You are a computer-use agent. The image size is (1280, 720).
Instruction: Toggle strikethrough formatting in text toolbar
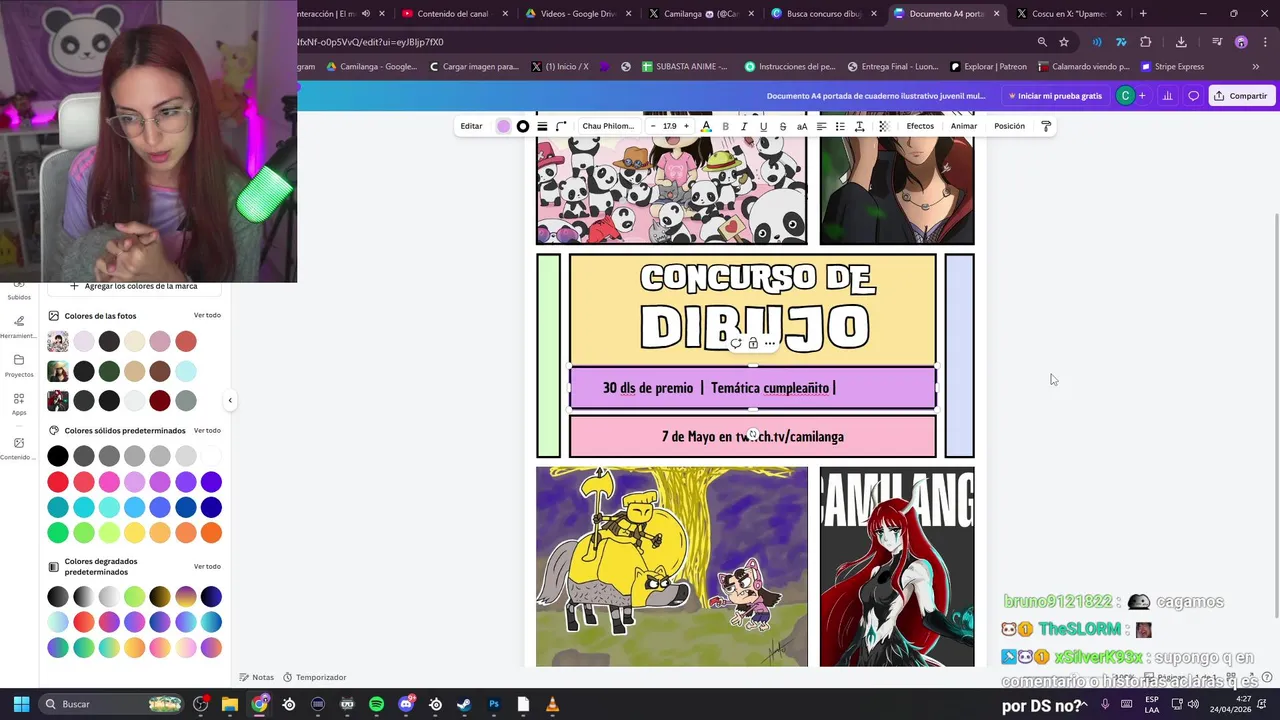click(782, 126)
